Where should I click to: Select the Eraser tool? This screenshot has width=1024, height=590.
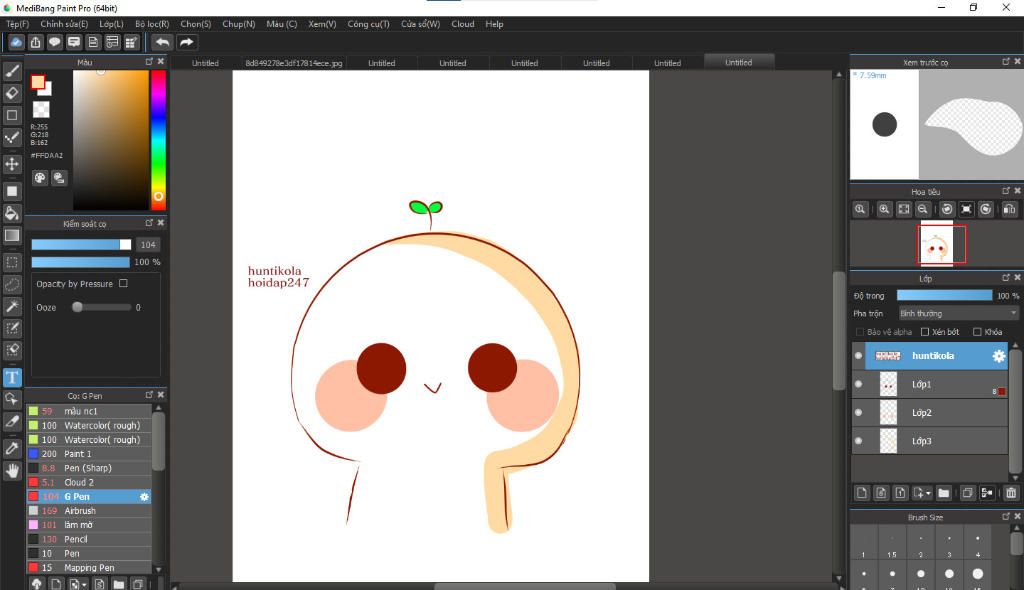click(x=12, y=93)
